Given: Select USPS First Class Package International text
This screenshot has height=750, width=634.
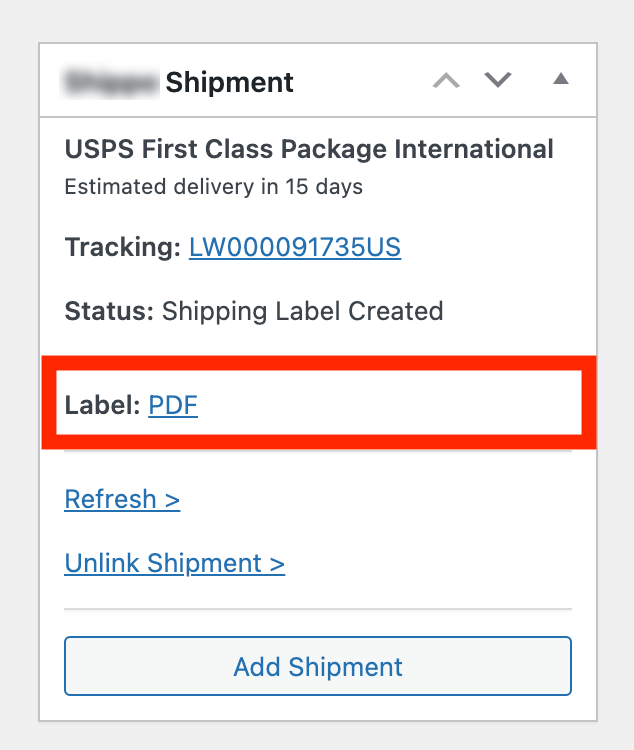Looking at the screenshot, I should coord(308,150).
